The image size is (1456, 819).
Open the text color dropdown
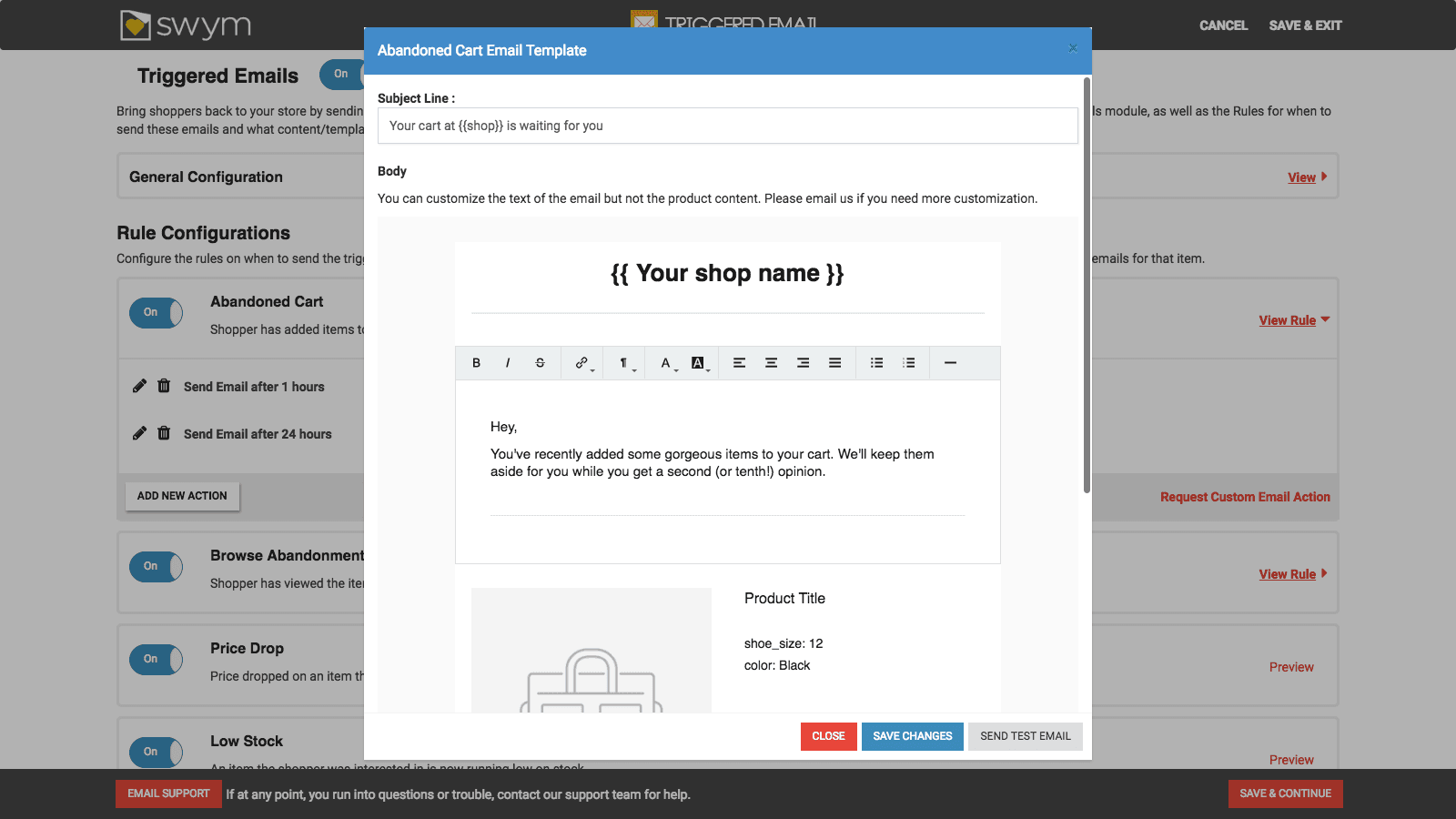667,362
